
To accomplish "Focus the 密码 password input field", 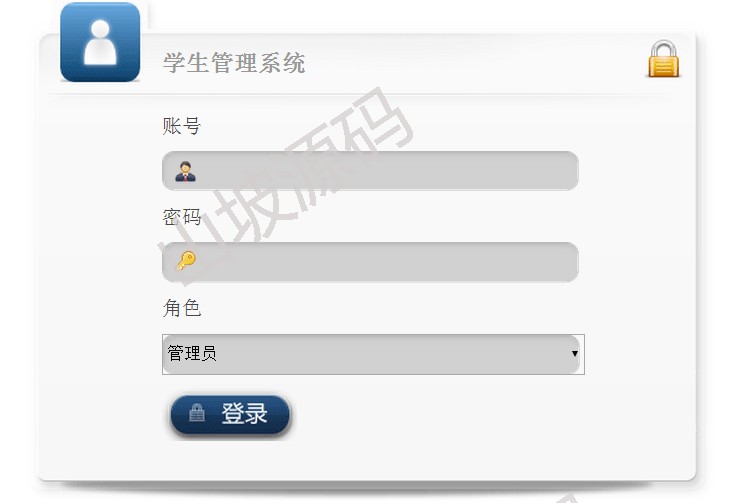I will point(370,262).
